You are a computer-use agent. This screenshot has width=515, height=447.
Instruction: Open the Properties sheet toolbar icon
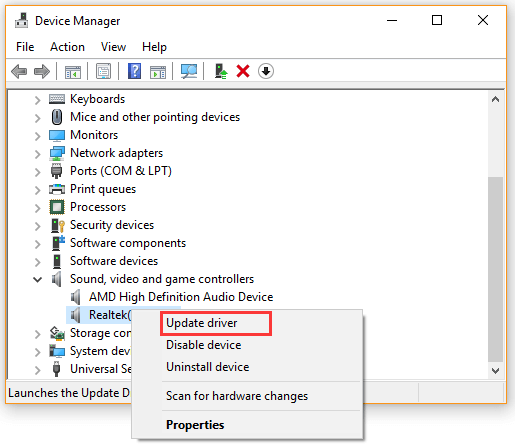[103, 71]
